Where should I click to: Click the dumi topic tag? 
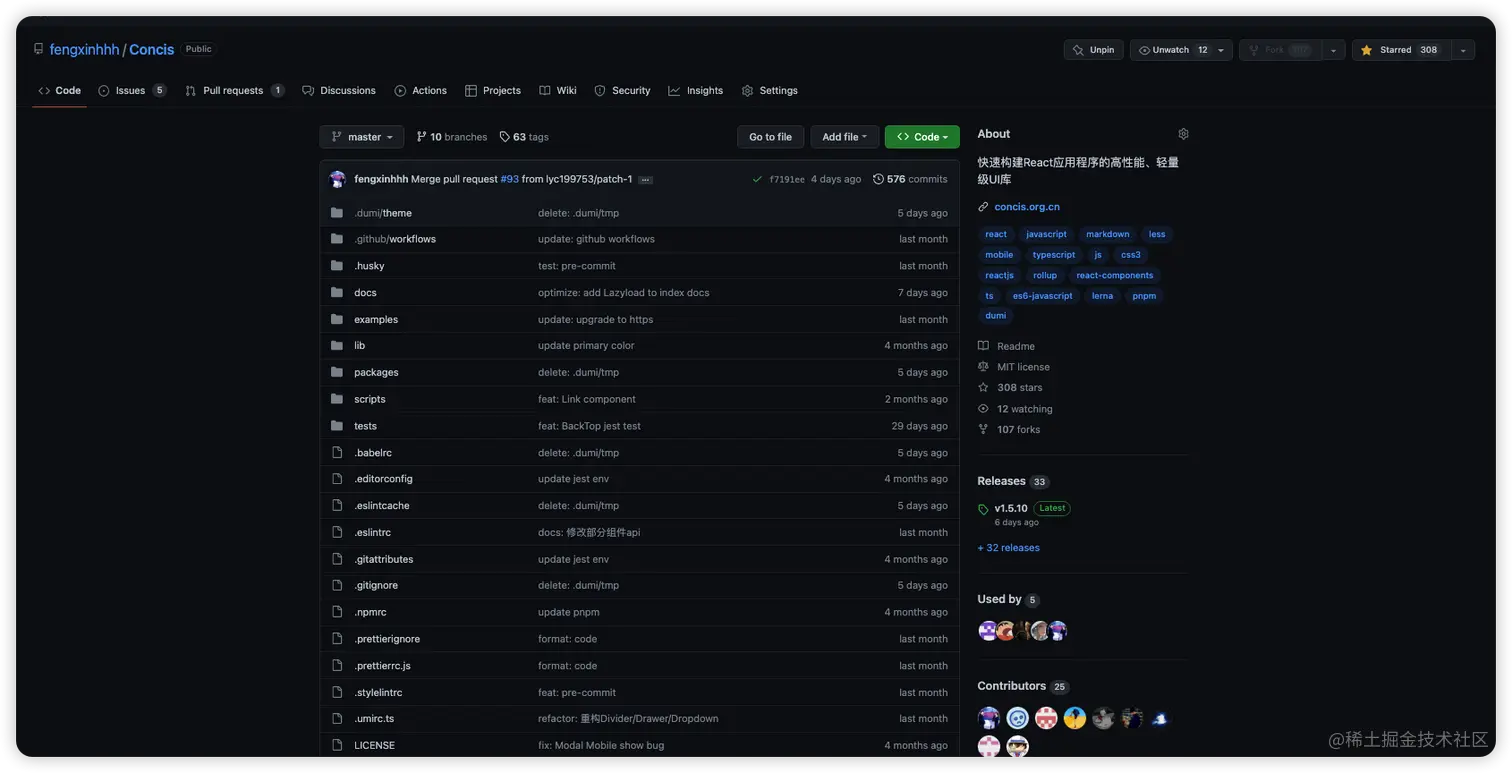tap(996, 316)
